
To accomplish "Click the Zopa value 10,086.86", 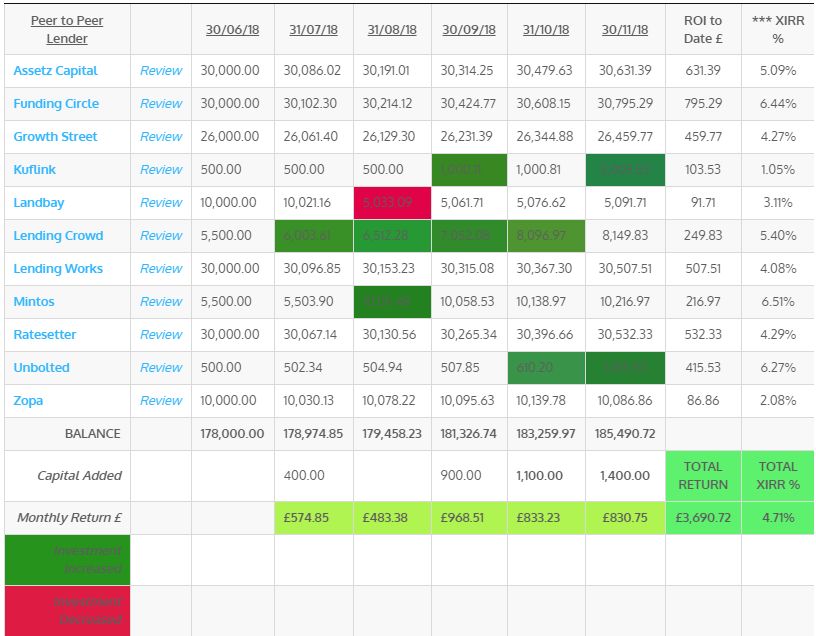I will click(x=624, y=401).
